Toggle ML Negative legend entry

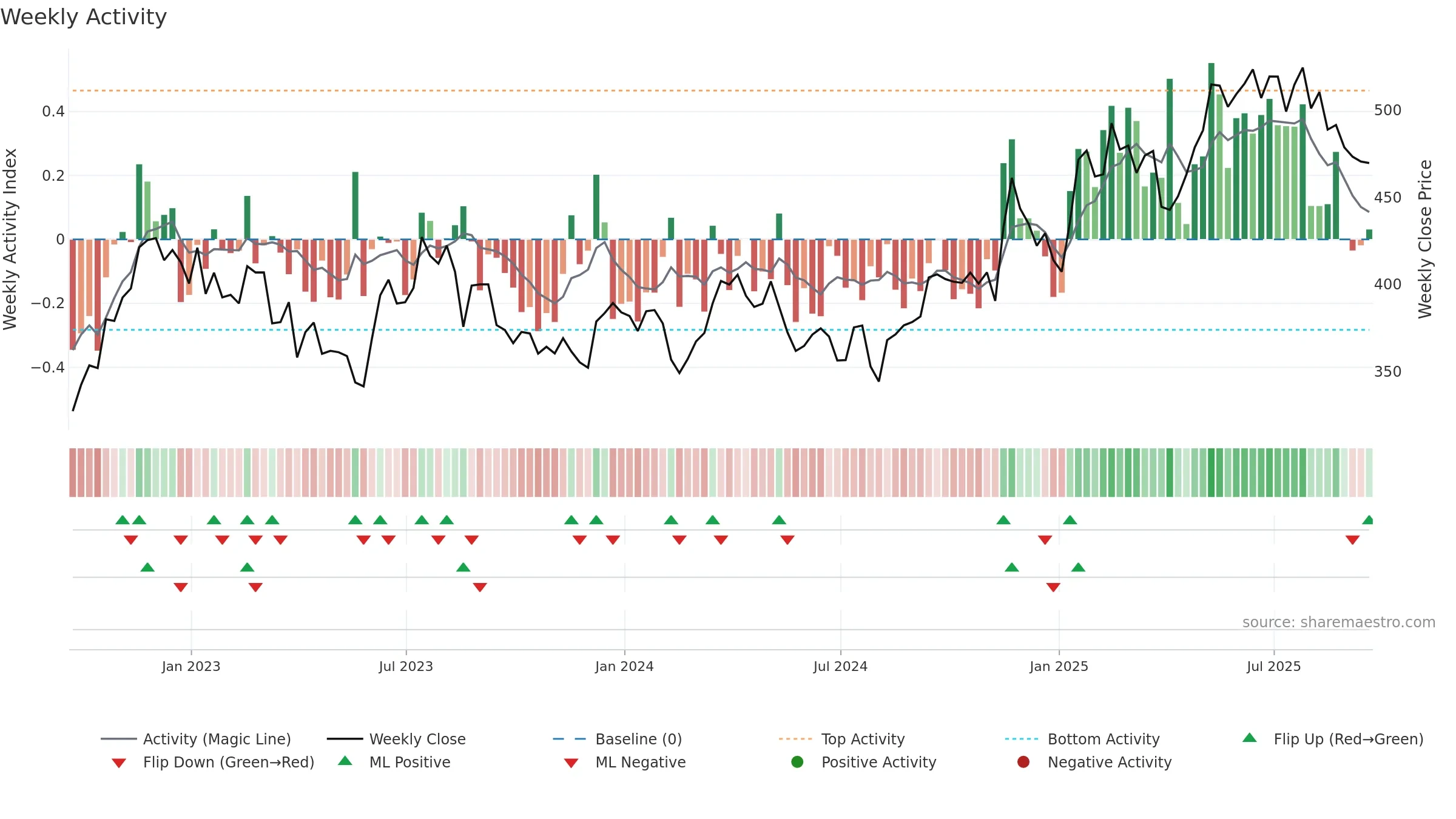point(625,762)
